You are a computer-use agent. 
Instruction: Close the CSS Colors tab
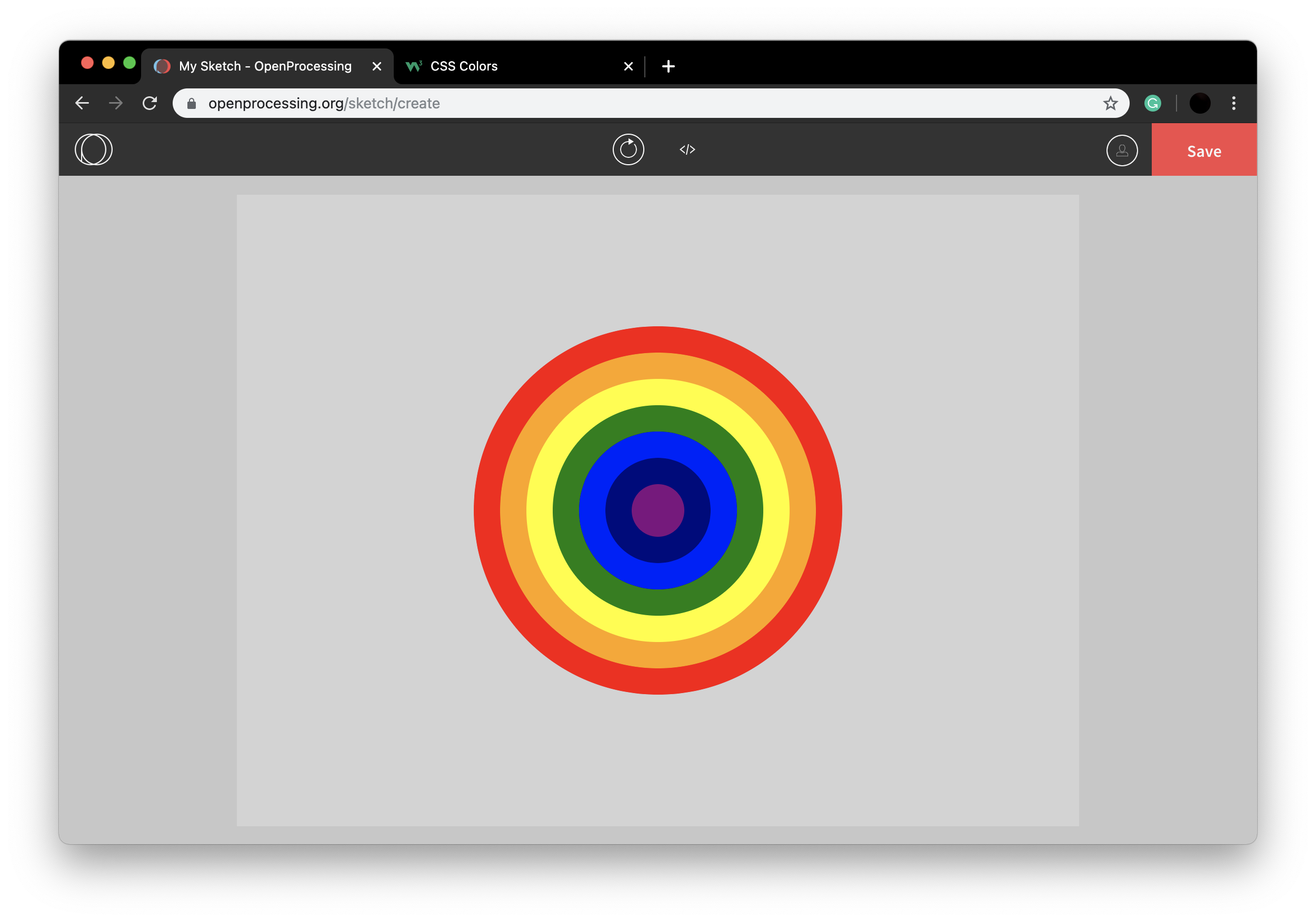coord(628,66)
